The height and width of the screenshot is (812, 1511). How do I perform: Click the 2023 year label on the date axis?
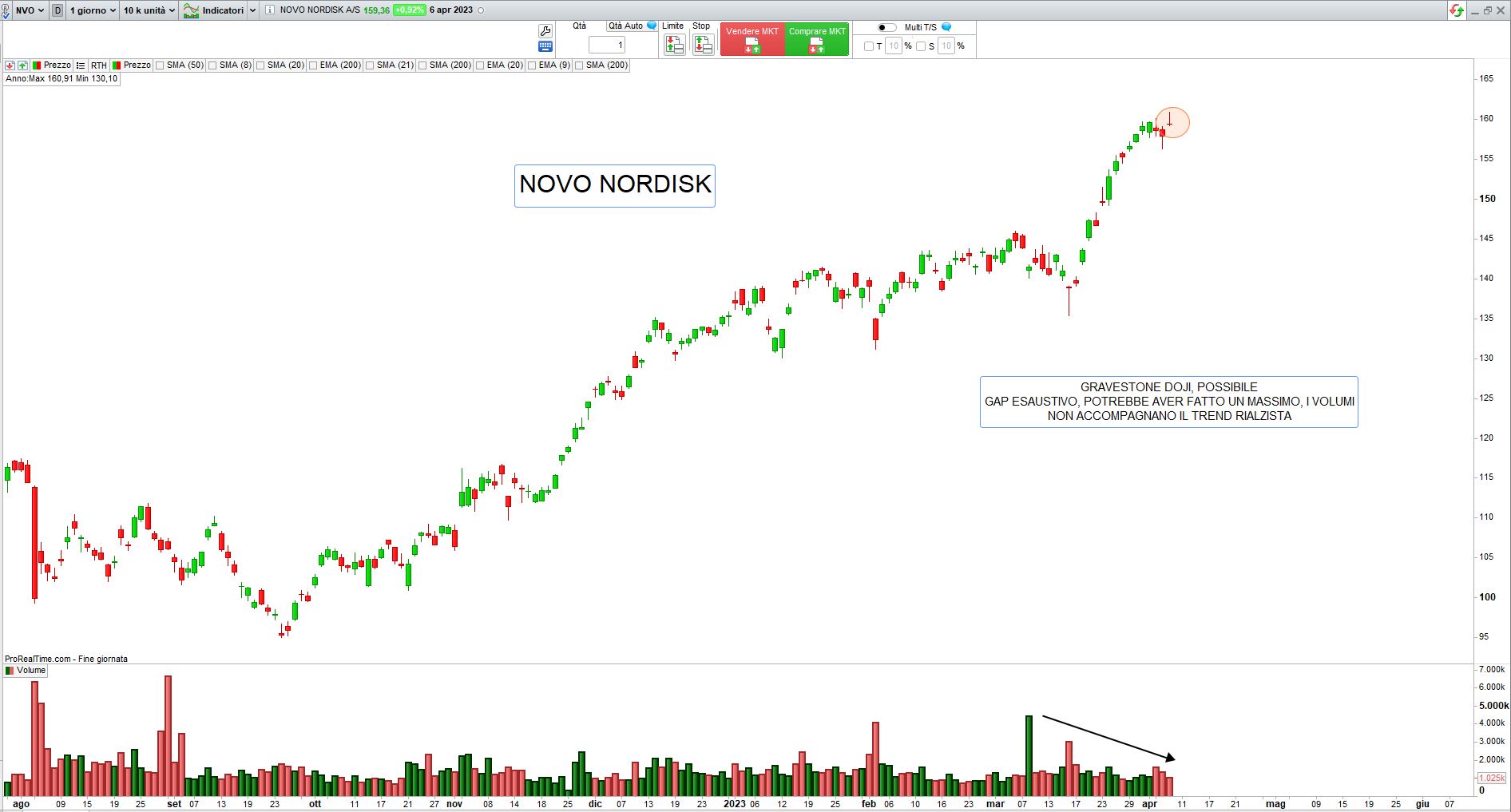[x=735, y=804]
